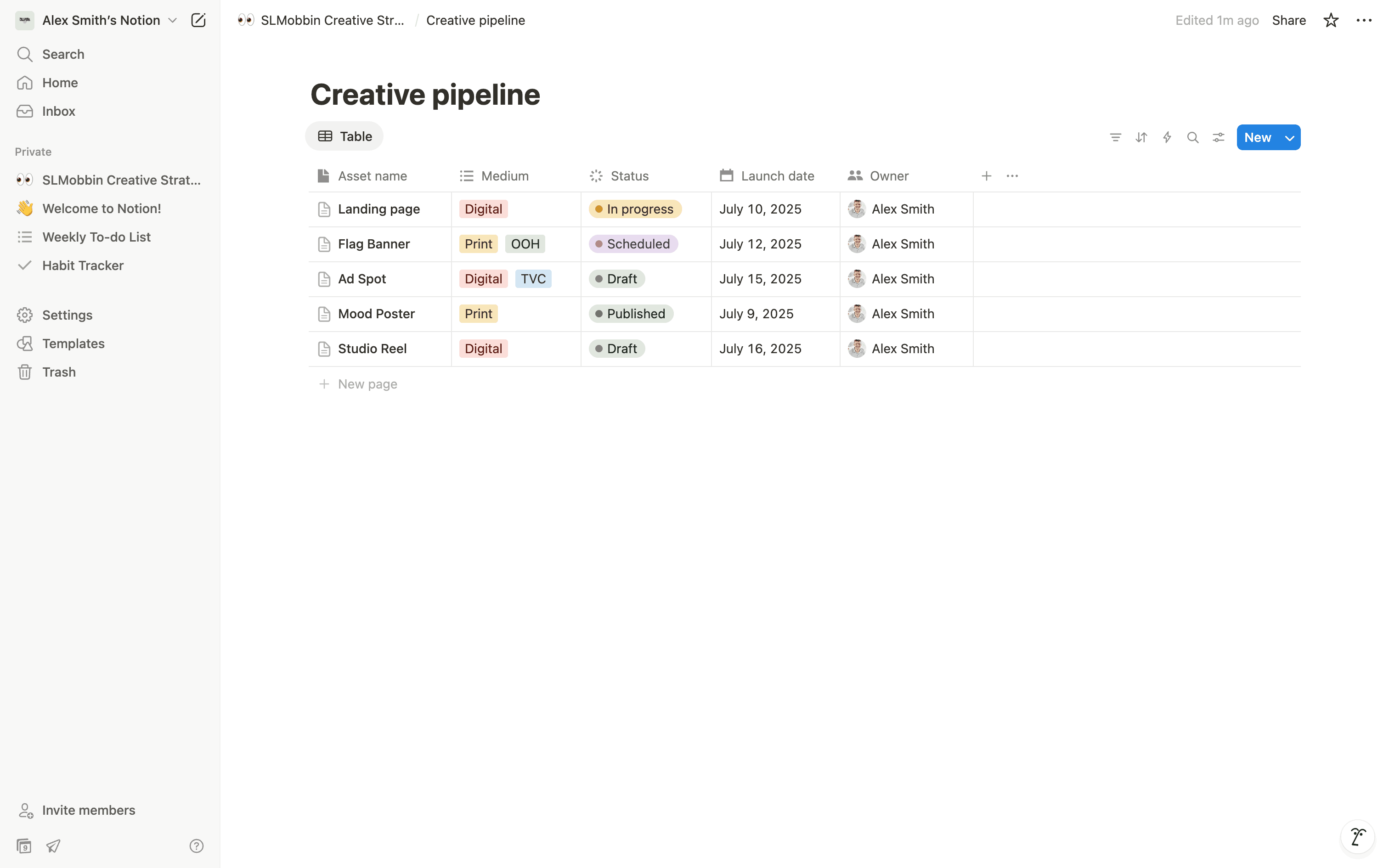
Task: Click the compose new page icon
Action: [198, 21]
